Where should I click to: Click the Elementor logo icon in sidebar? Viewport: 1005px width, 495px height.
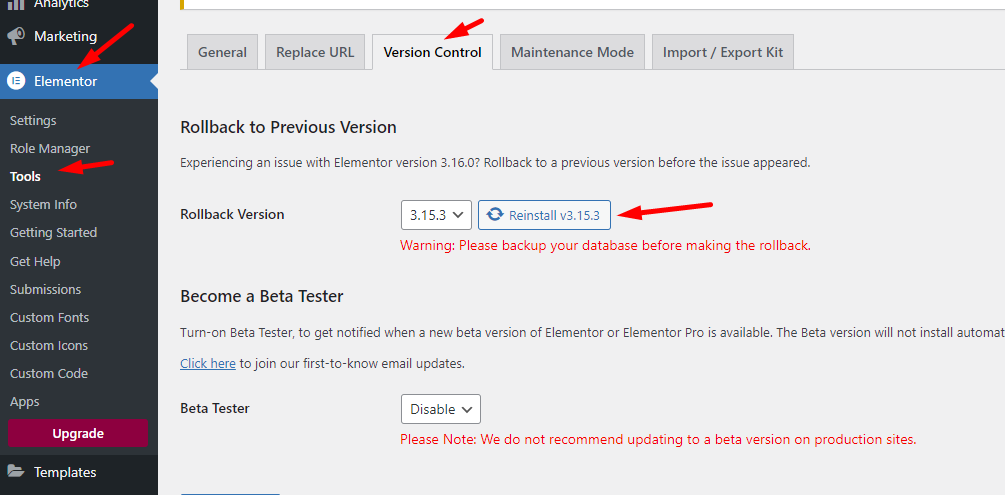[16, 81]
